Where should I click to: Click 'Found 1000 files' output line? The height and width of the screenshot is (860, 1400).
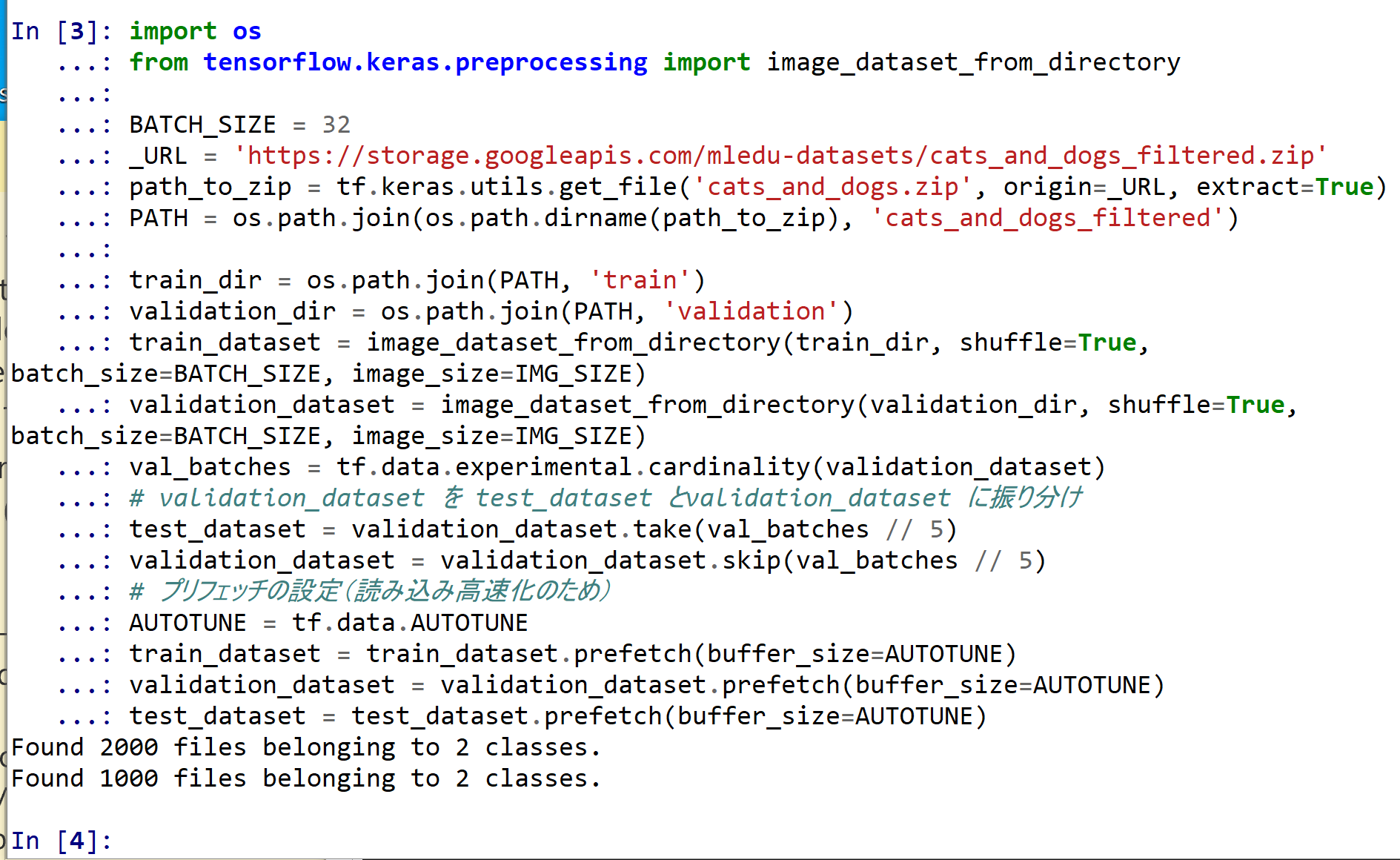pyautogui.click(x=305, y=778)
